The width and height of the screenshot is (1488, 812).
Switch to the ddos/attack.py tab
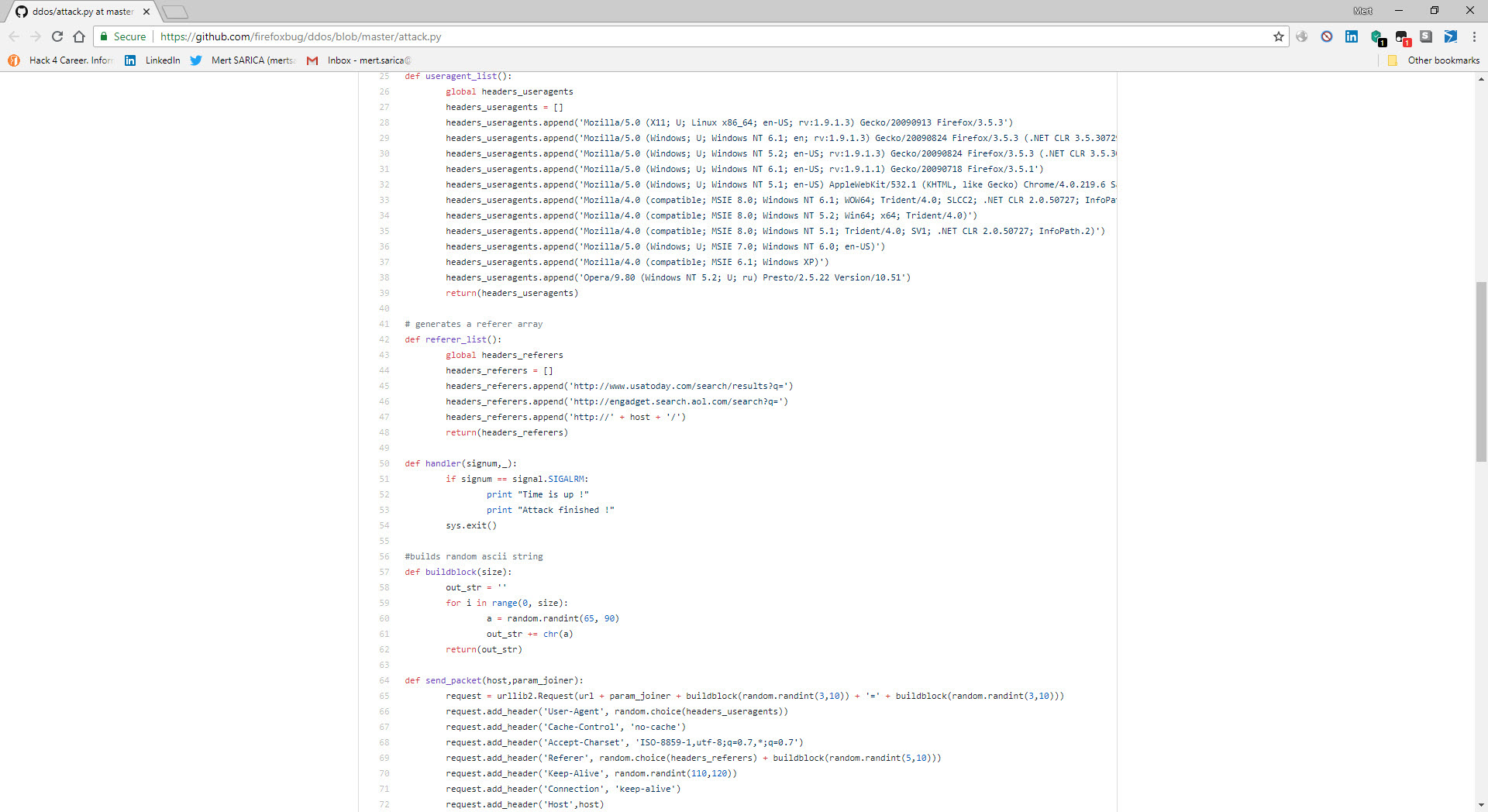[81, 12]
